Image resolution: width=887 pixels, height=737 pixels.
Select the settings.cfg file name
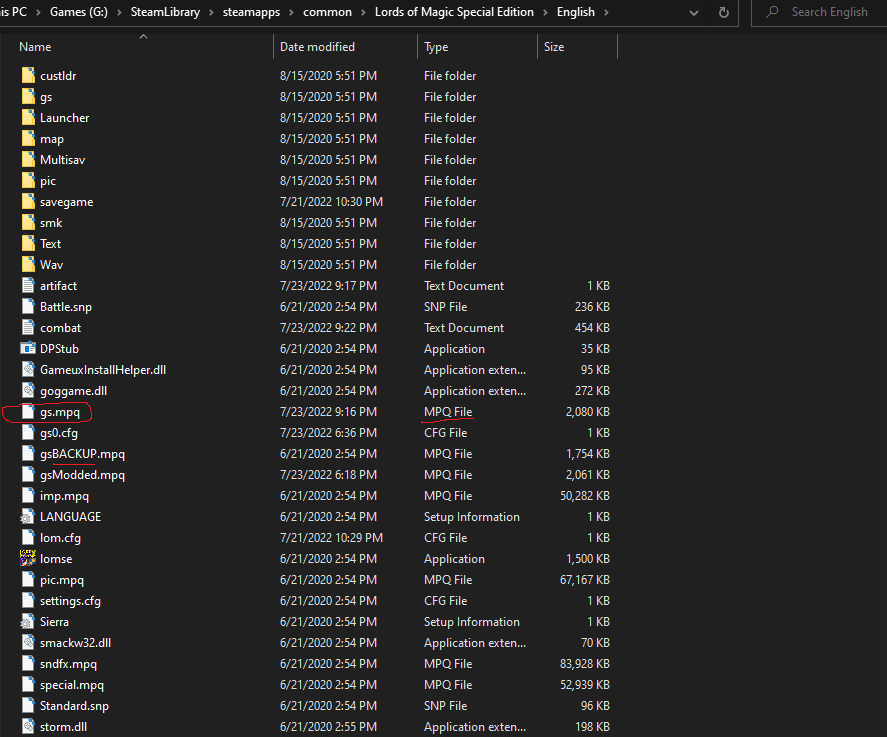point(70,601)
